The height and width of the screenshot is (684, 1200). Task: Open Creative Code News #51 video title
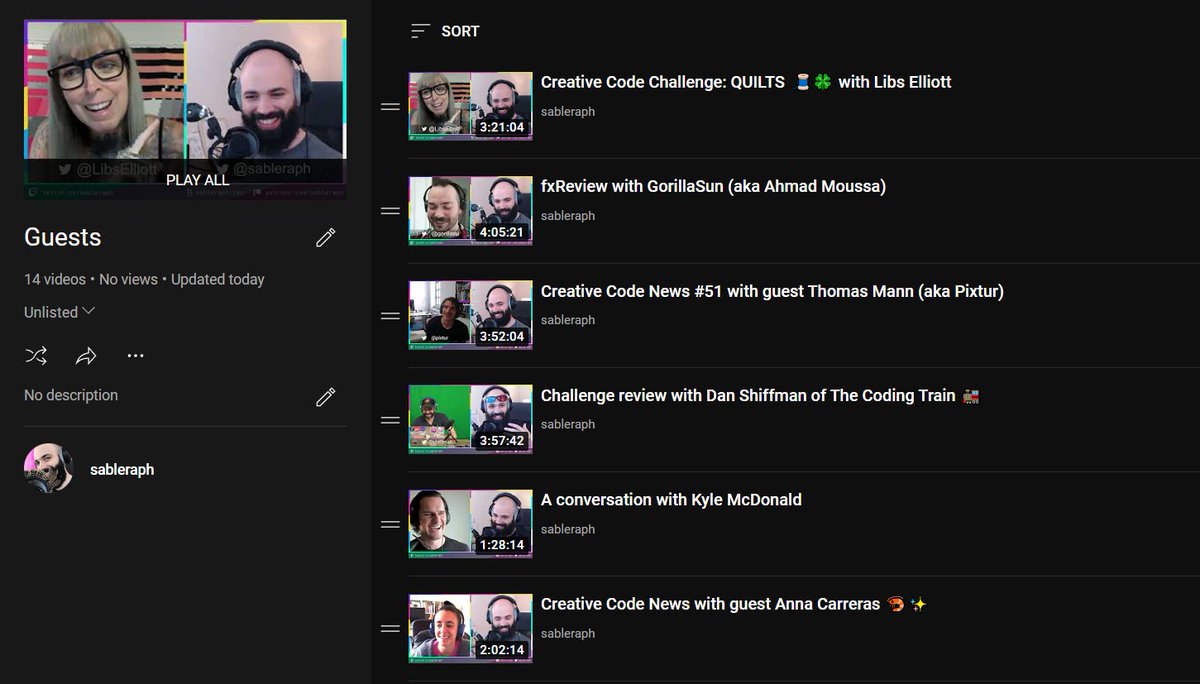tap(772, 291)
